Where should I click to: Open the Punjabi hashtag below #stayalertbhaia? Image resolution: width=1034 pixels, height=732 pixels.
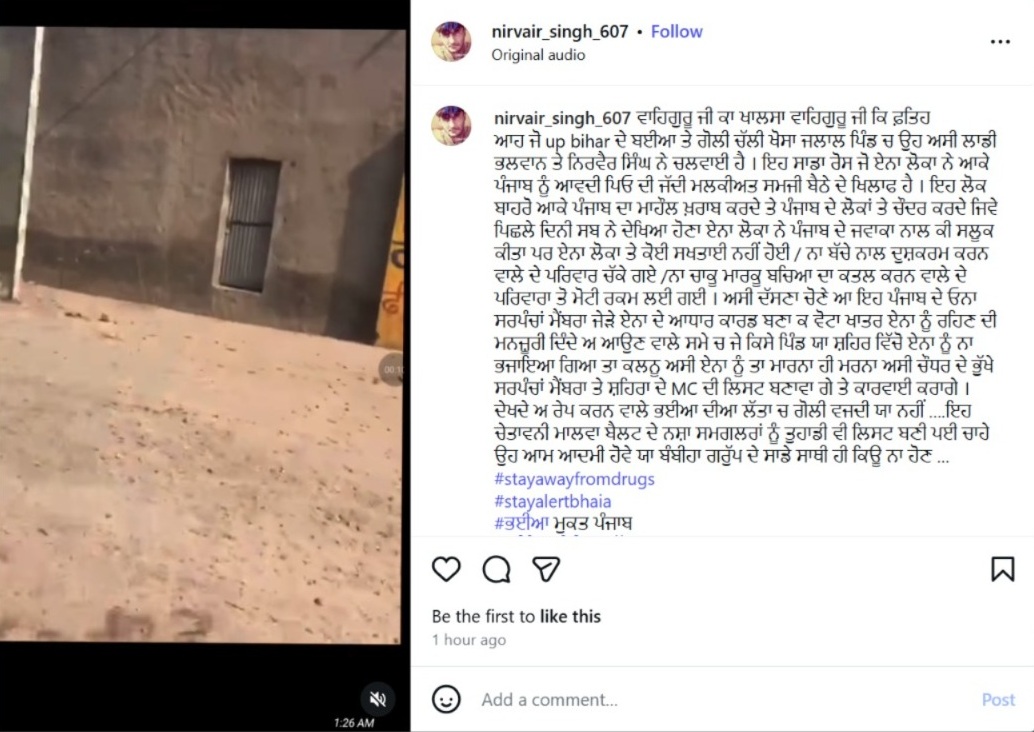click(563, 524)
